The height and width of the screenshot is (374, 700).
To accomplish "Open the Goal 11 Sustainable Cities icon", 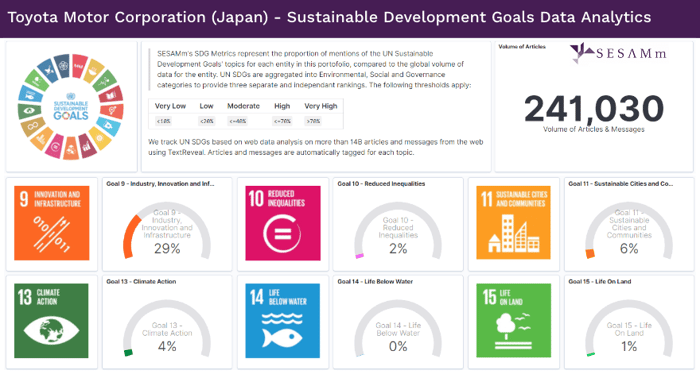I will (513, 223).
